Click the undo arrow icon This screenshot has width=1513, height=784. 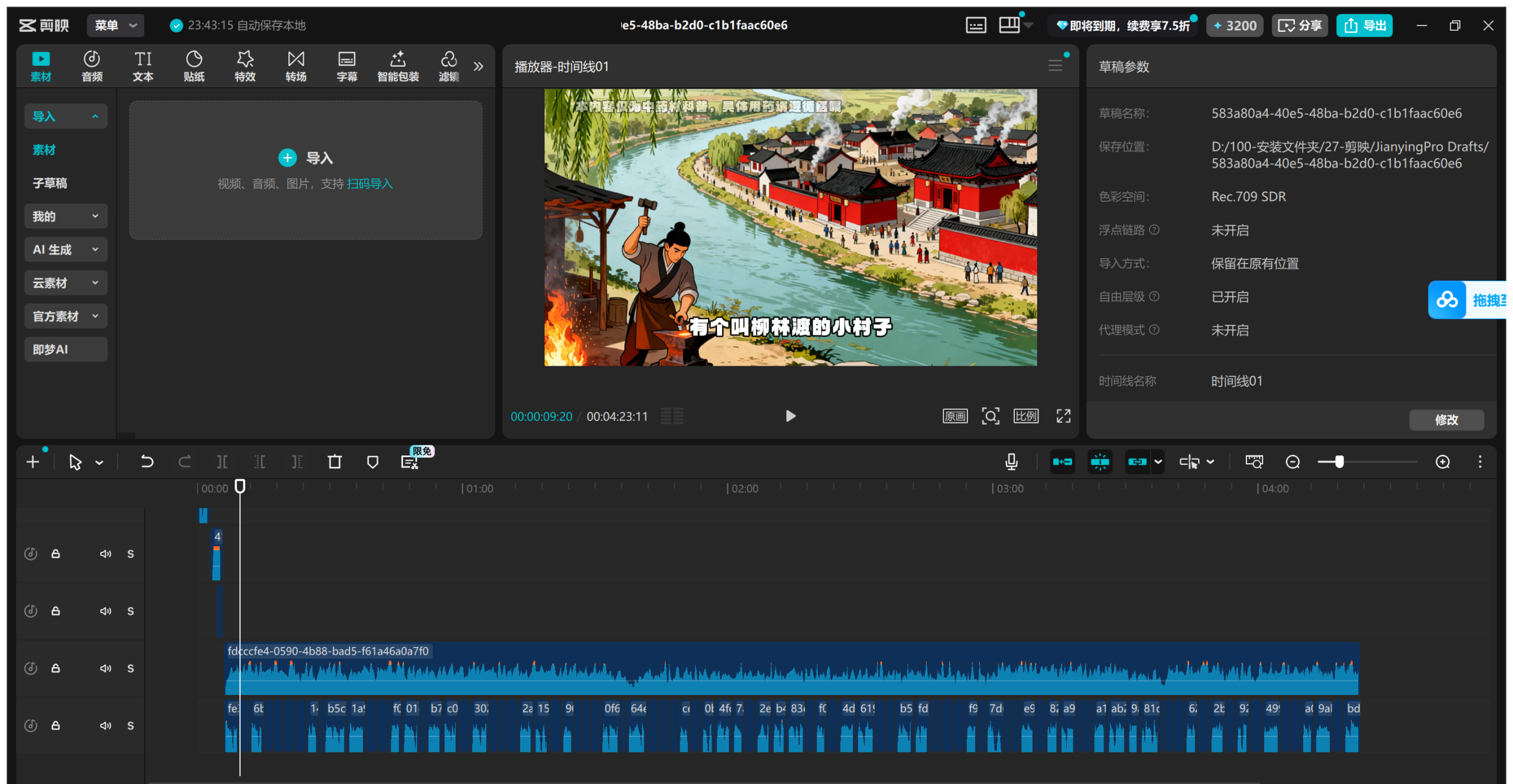(147, 462)
